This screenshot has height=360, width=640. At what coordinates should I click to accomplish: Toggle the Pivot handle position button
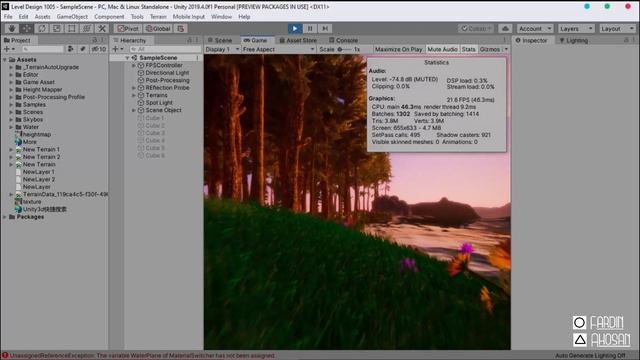(x=128, y=29)
